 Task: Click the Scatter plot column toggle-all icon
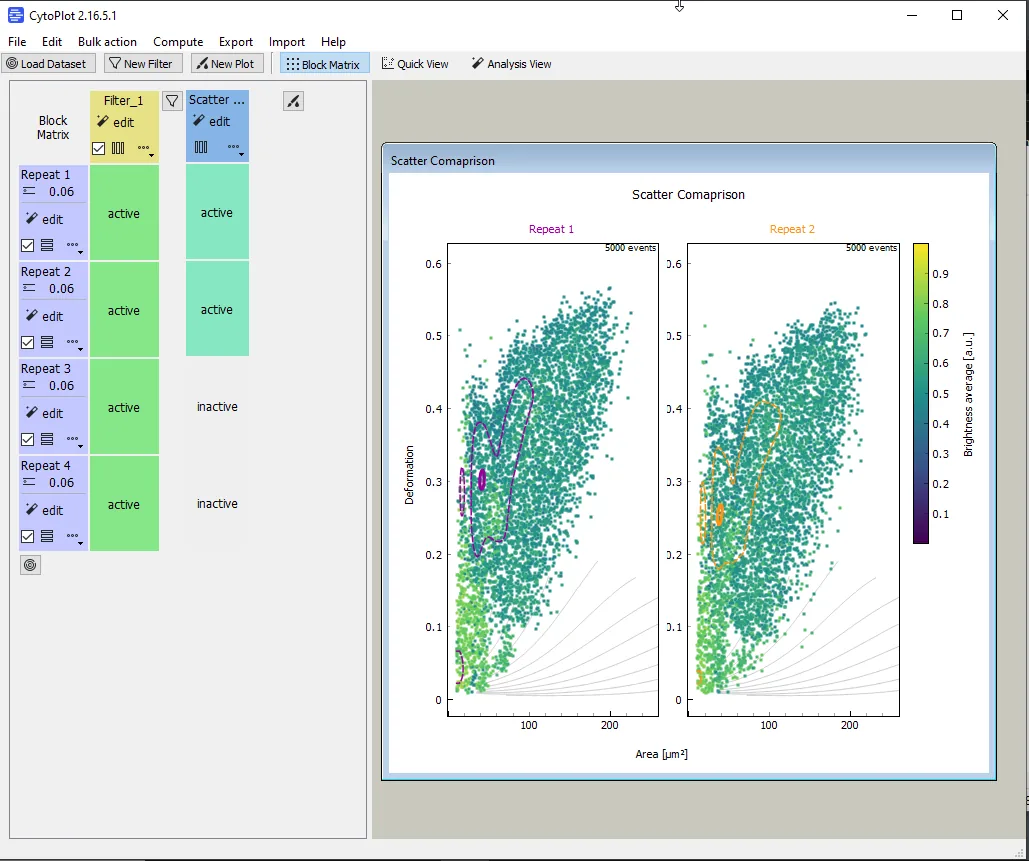click(201, 148)
